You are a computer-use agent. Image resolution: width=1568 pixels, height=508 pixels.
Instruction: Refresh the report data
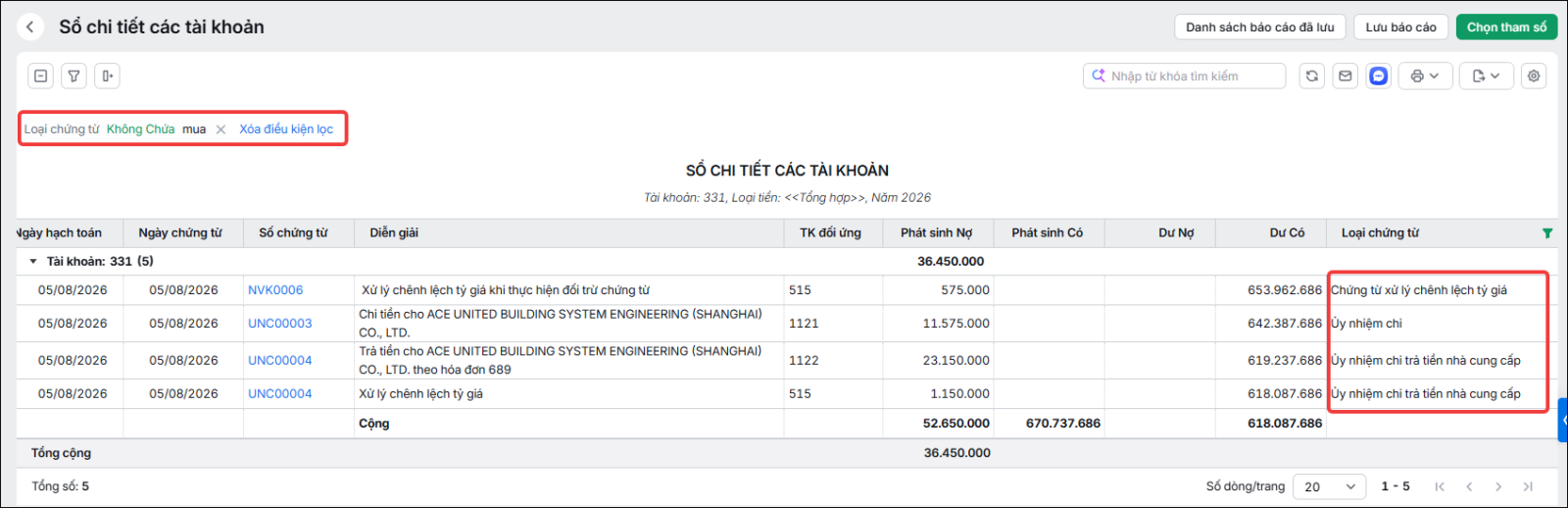[x=1311, y=76]
